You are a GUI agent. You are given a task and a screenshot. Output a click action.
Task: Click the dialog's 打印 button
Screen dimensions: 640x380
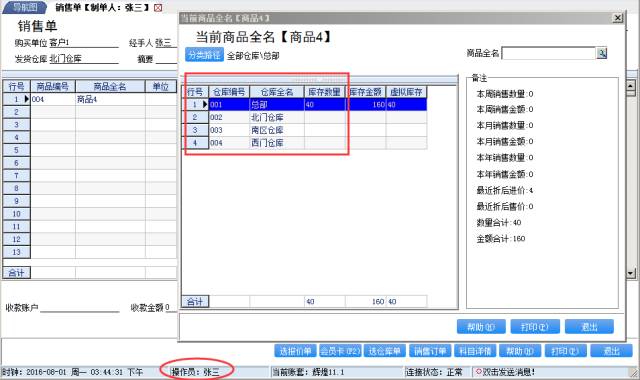point(535,327)
